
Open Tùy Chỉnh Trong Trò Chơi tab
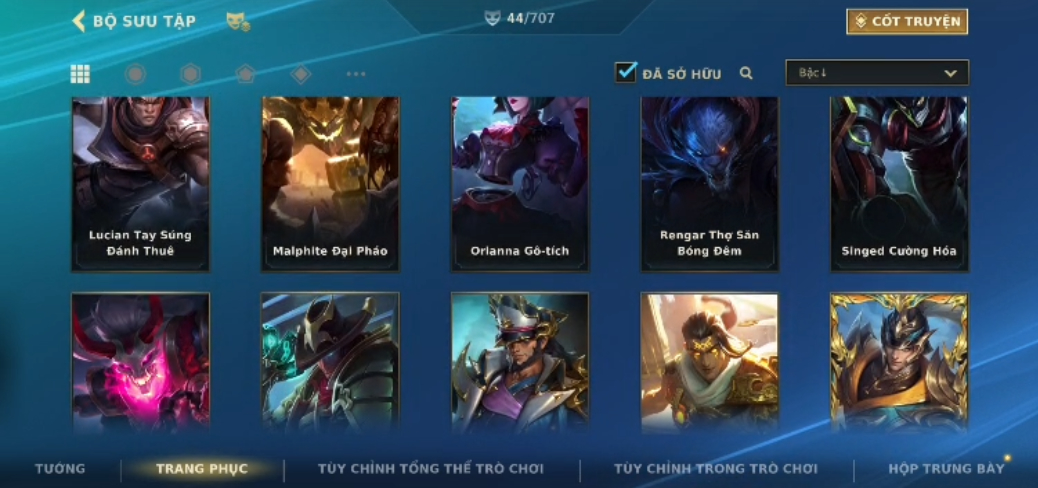pos(716,469)
